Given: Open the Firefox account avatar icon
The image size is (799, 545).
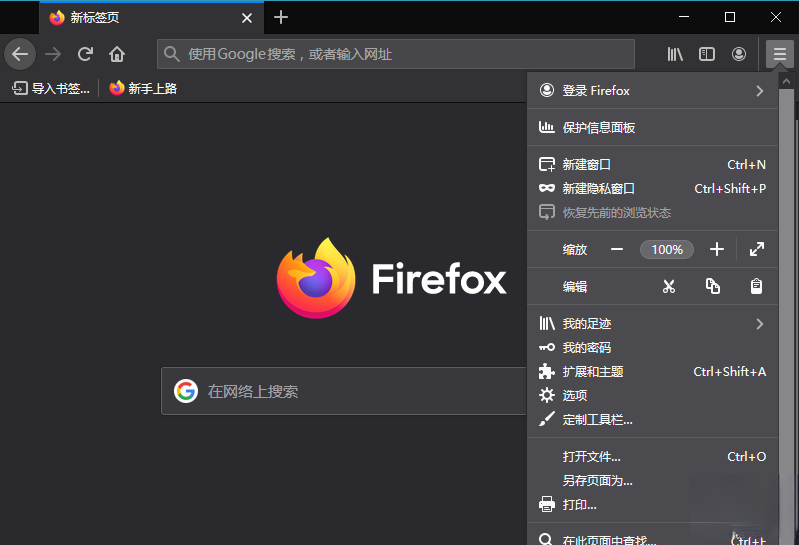Looking at the screenshot, I should (739, 54).
